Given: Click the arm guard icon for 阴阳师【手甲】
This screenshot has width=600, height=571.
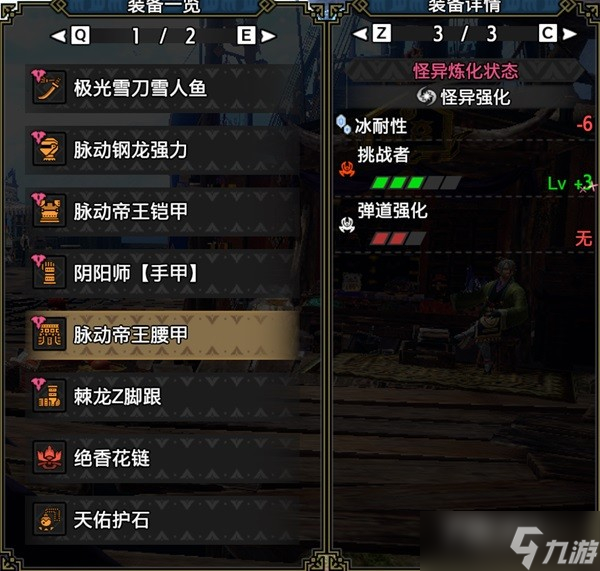Looking at the screenshot, I should click(x=49, y=273).
